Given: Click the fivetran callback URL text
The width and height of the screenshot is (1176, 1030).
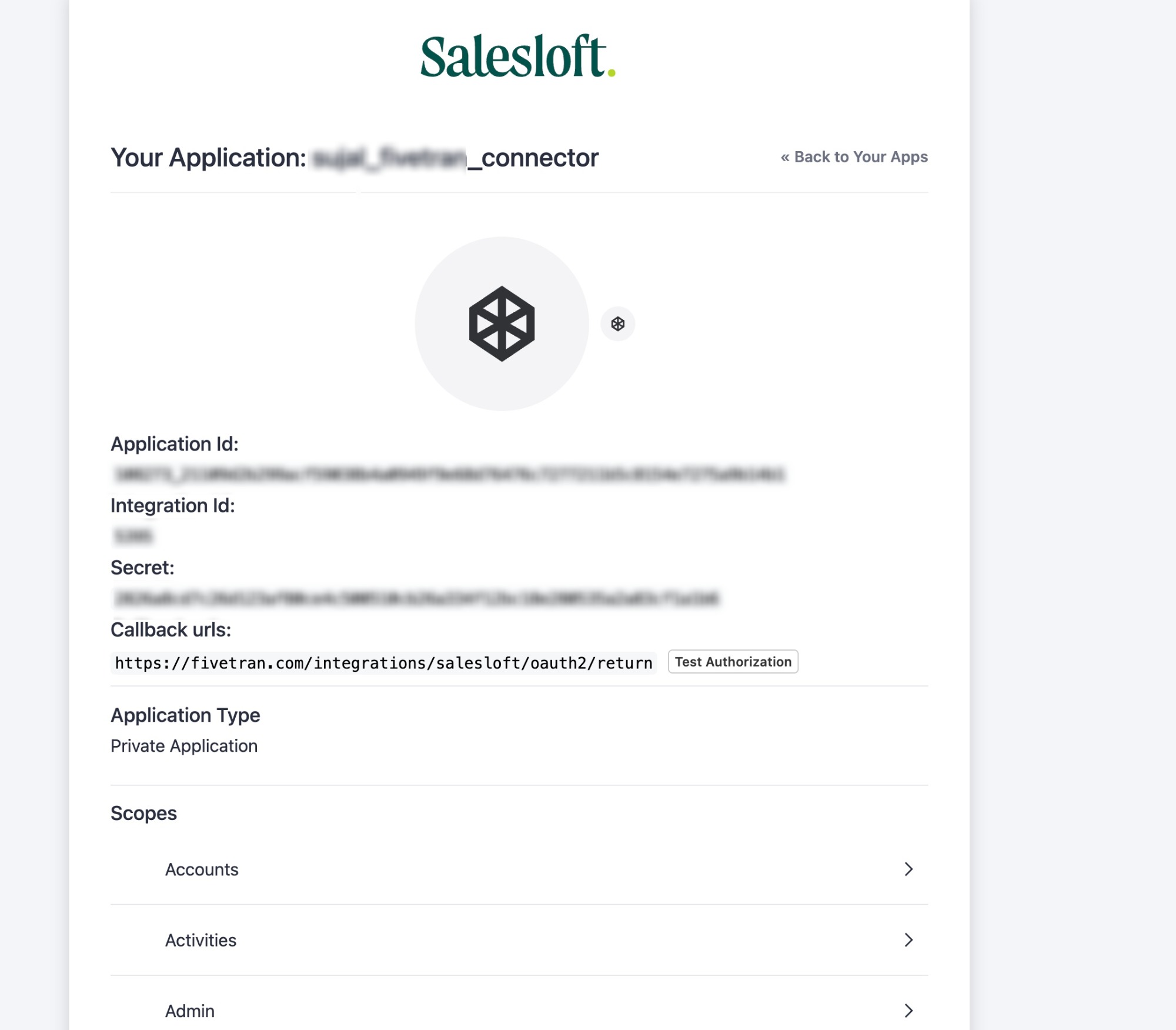Looking at the screenshot, I should tap(383, 663).
